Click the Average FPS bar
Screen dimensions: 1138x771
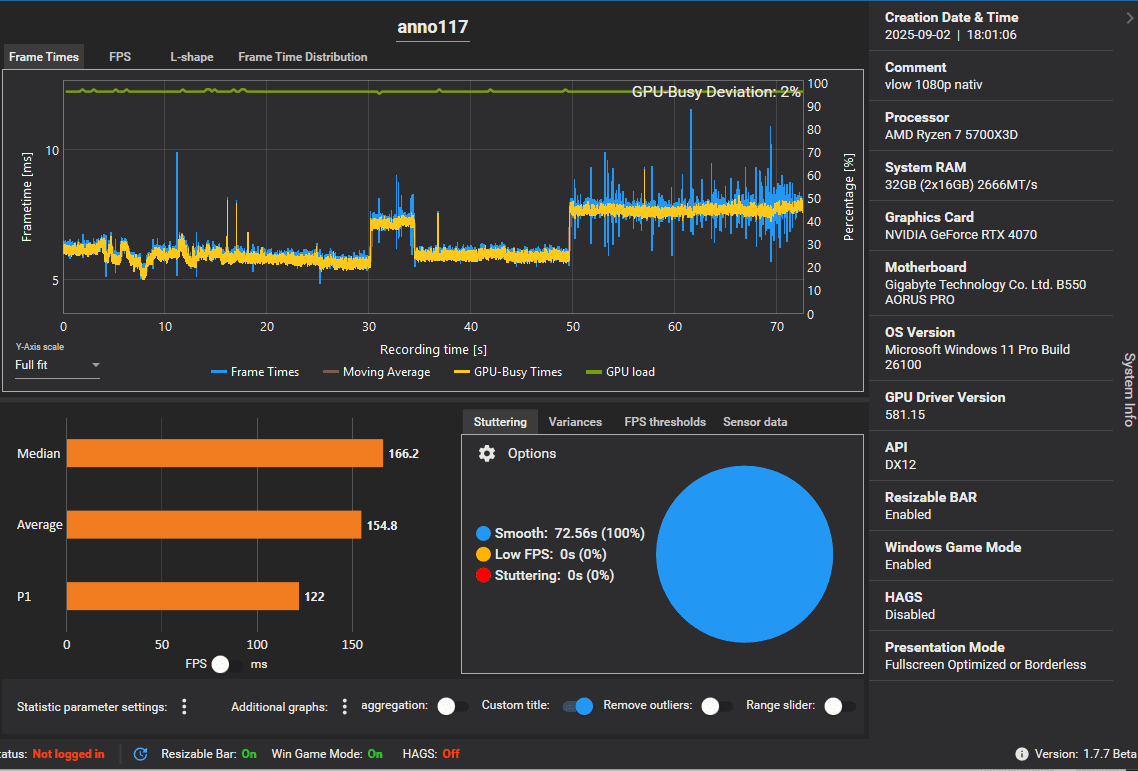(x=214, y=525)
